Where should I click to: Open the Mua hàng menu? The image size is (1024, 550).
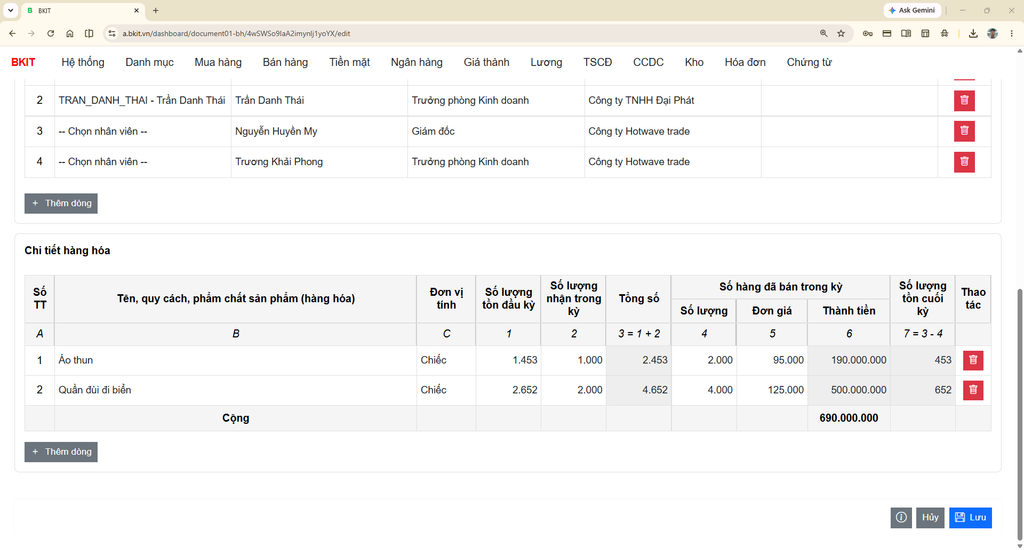218,62
